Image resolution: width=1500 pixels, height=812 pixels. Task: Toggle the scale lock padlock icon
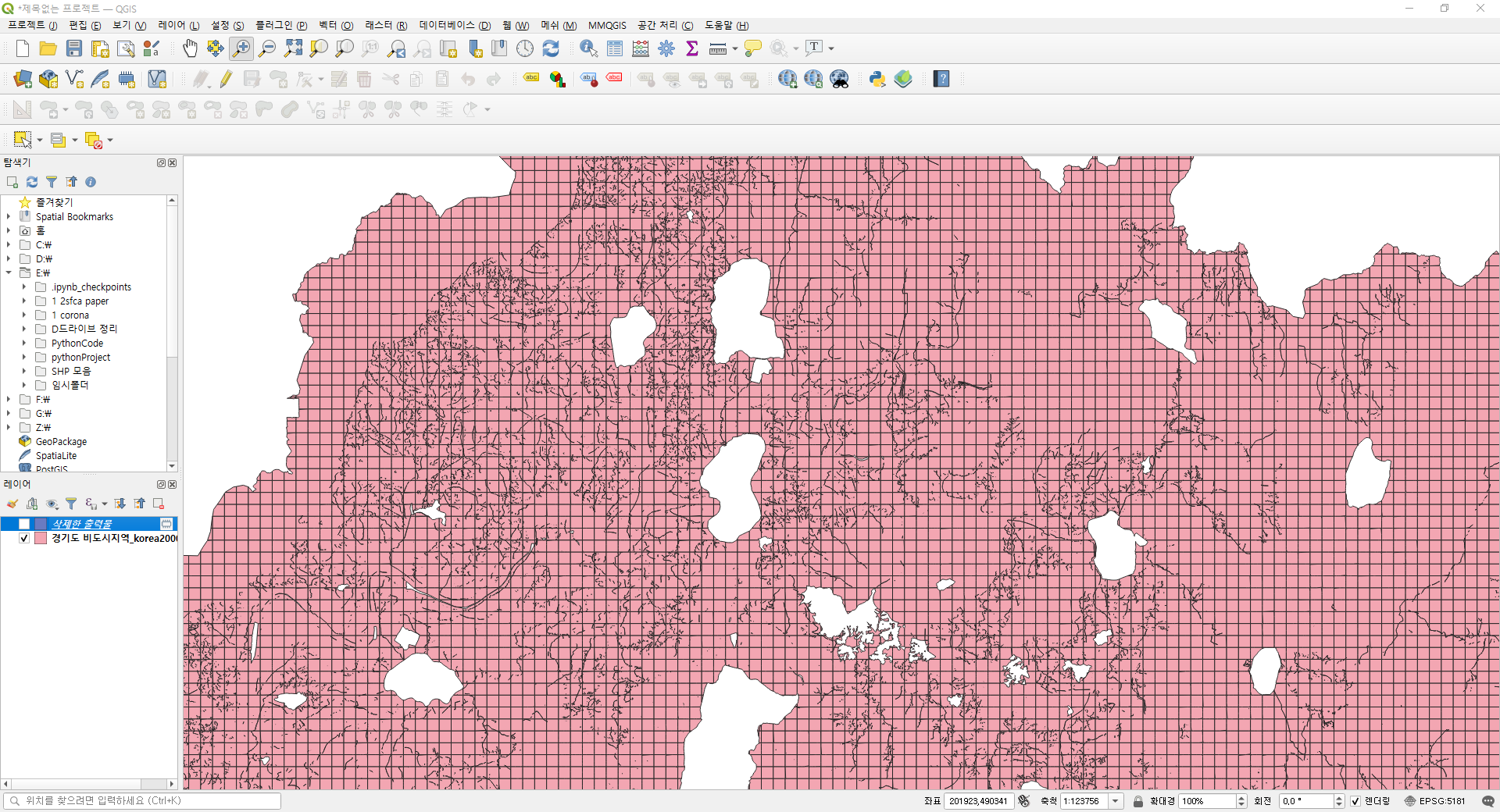(x=1138, y=801)
